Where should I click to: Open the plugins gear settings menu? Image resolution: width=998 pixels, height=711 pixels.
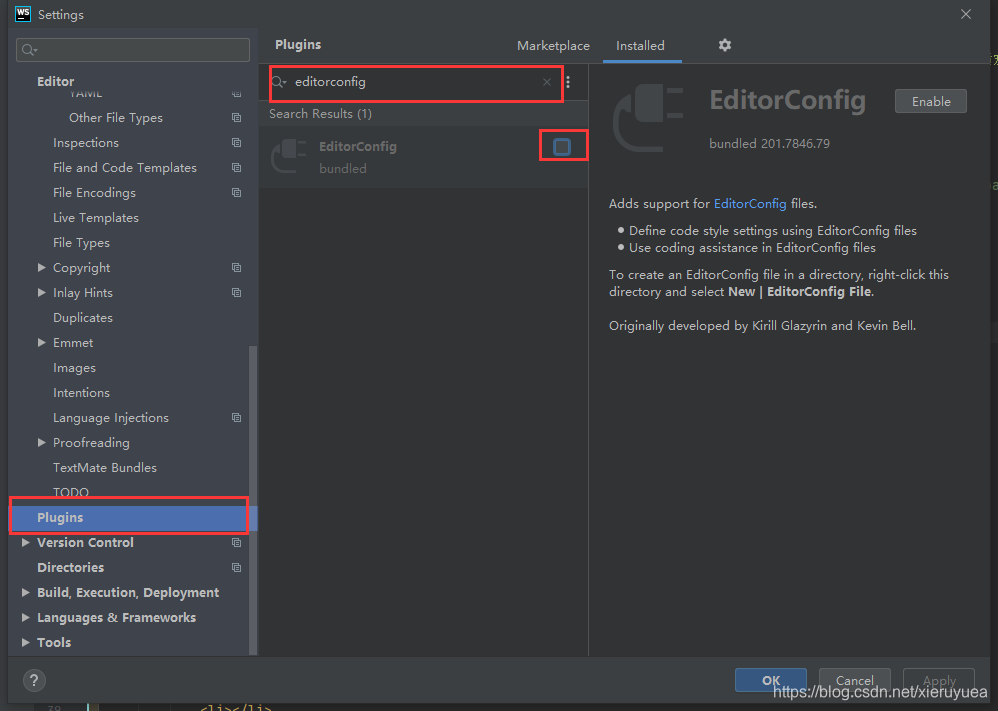[x=724, y=45]
